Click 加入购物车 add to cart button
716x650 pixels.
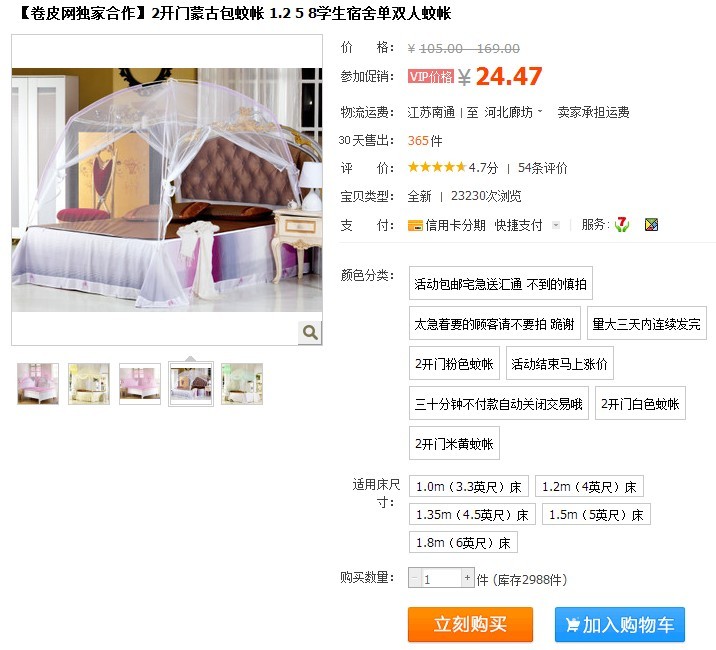pyautogui.click(x=620, y=624)
